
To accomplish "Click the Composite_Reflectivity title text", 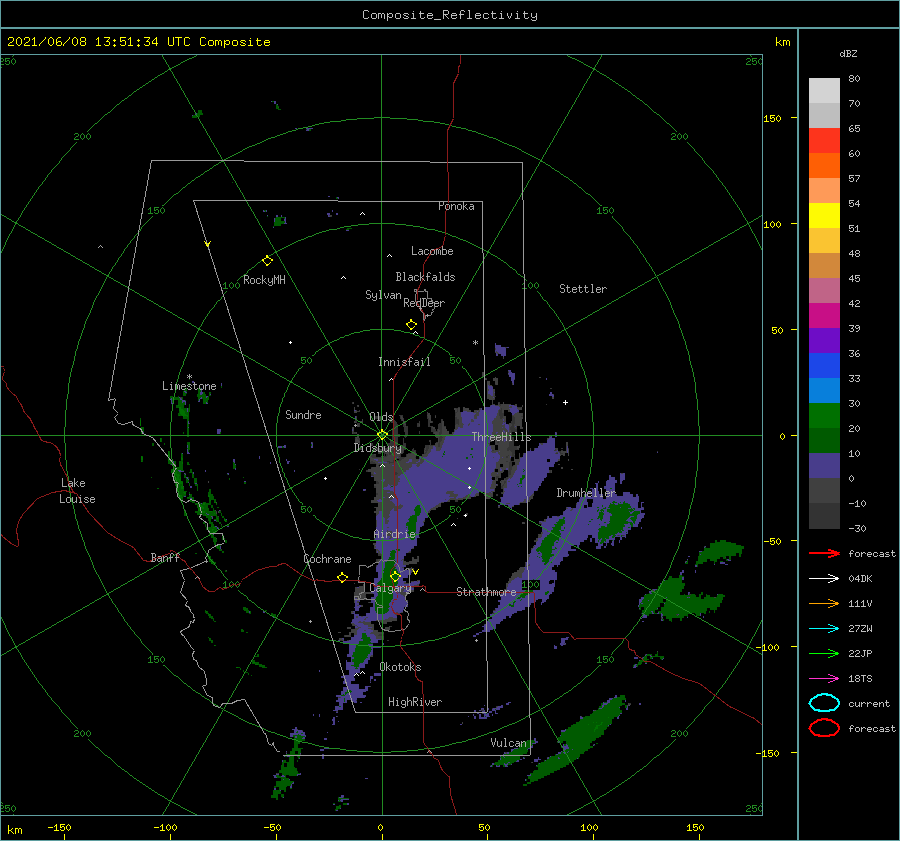I will [449, 15].
